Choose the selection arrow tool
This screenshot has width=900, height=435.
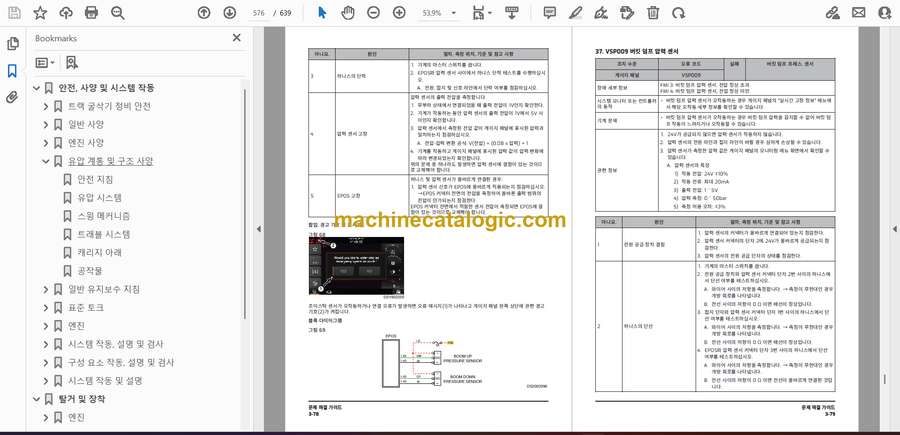coord(322,13)
